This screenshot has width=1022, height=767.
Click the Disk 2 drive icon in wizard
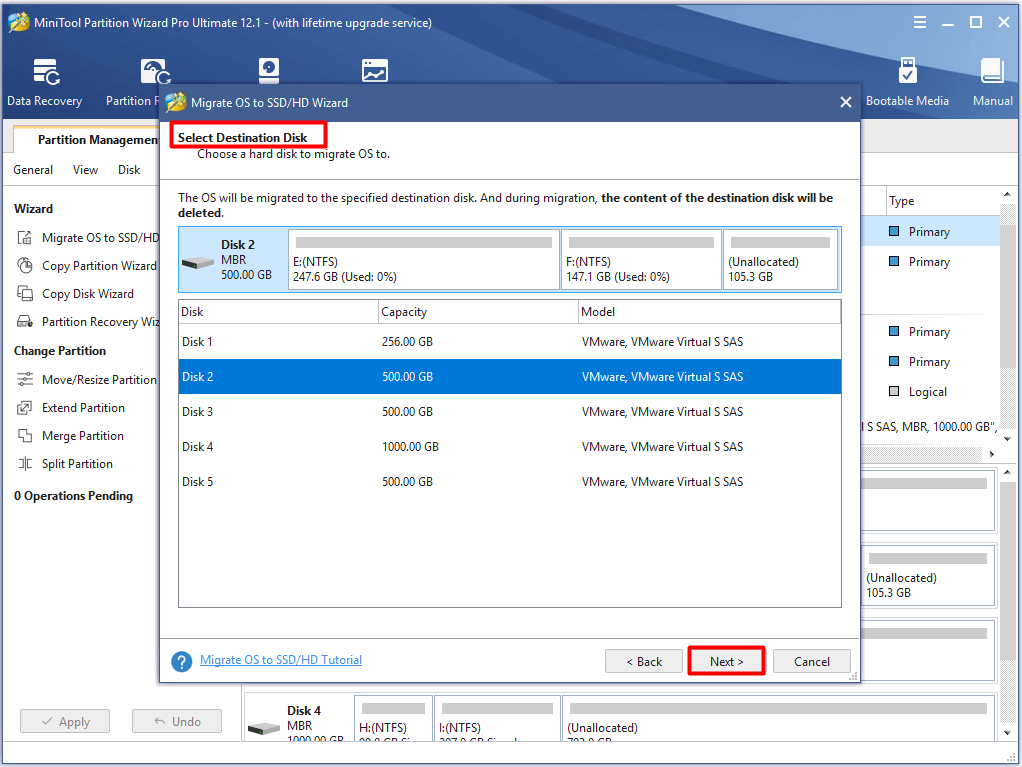(197, 263)
